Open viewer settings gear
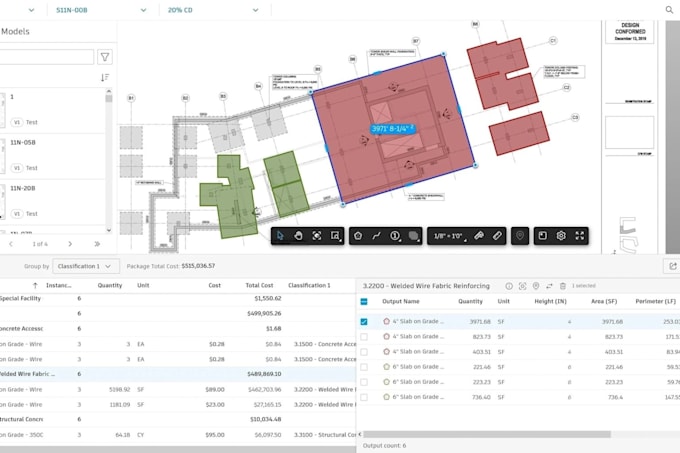The height and width of the screenshot is (453, 680). [x=561, y=235]
